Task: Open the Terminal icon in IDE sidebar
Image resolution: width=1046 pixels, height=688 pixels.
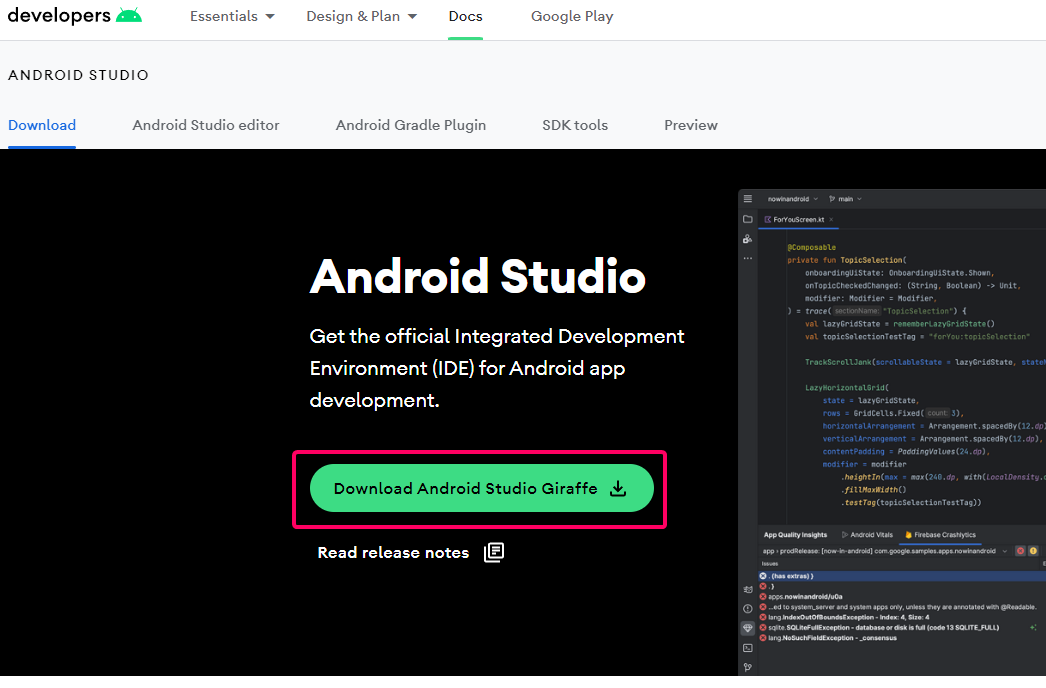Action: tap(748, 648)
